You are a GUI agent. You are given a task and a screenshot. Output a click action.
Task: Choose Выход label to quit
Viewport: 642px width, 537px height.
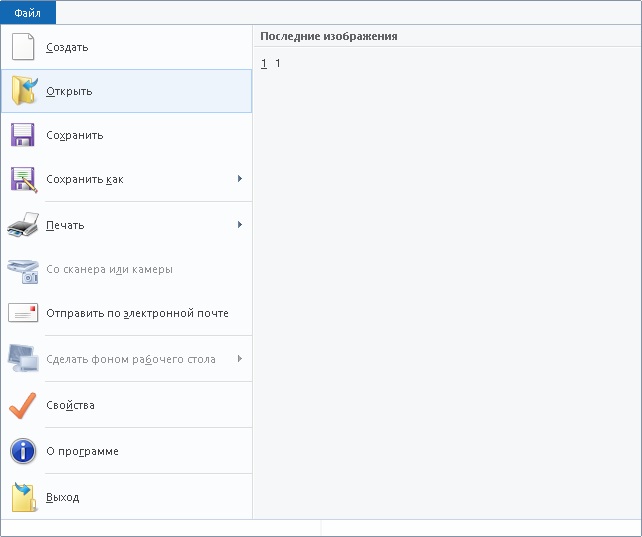pyautogui.click(x=62, y=497)
